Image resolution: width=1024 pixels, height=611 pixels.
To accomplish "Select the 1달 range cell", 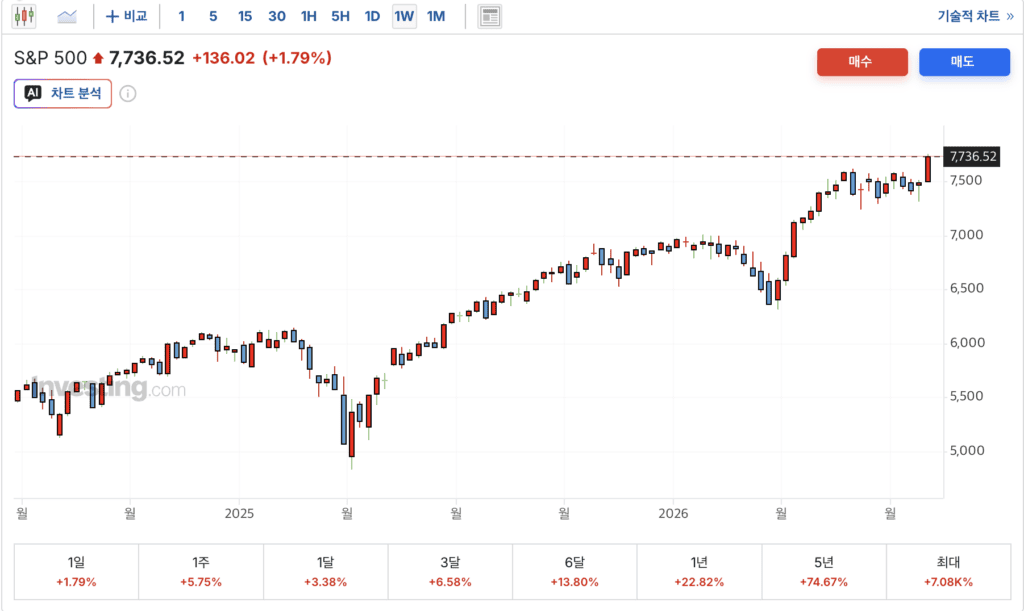I will point(325,571).
